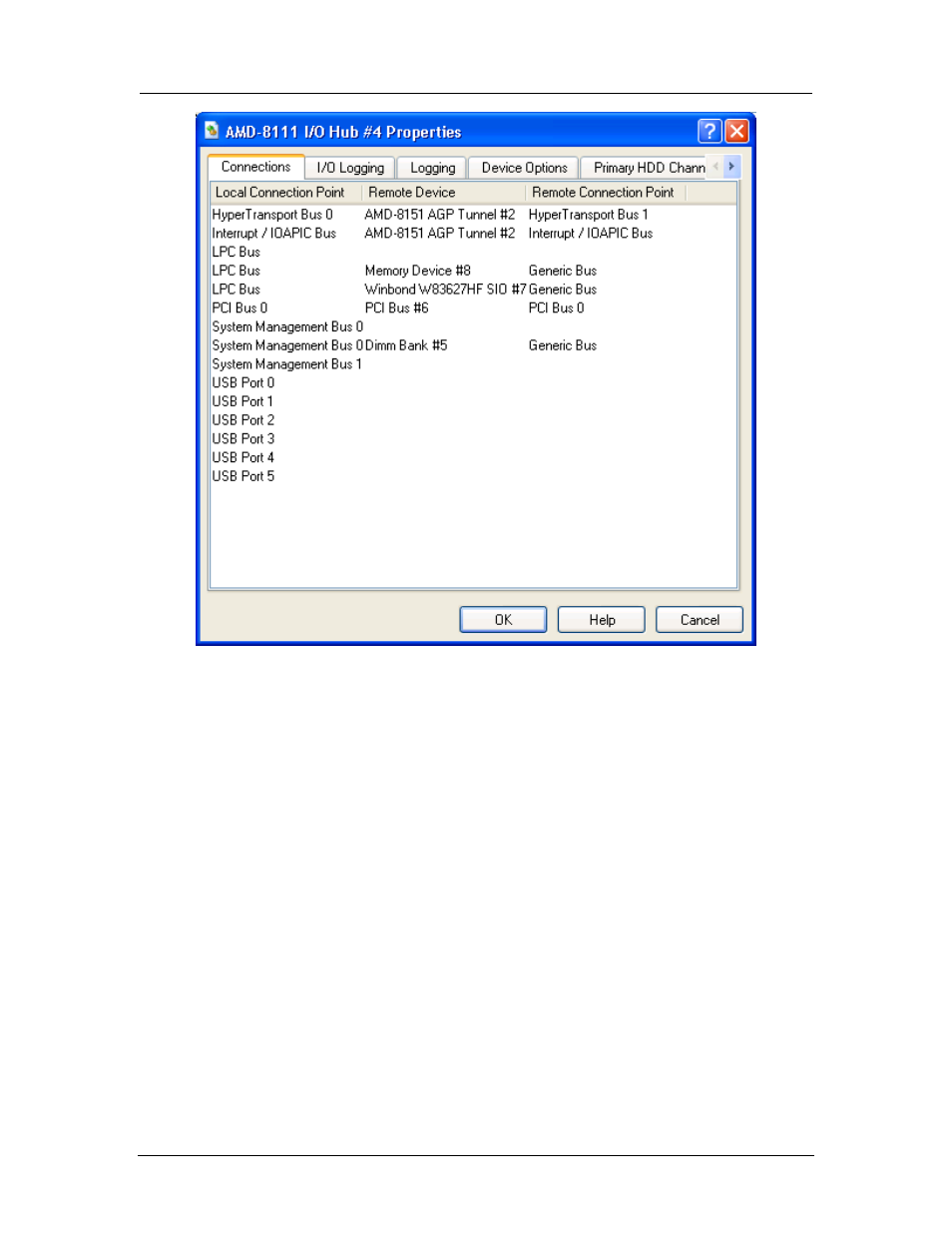The width and height of the screenshot is (952, 1233).
Task: Close the AMD-8111 Properties dialog
Action: pos(736,131)
